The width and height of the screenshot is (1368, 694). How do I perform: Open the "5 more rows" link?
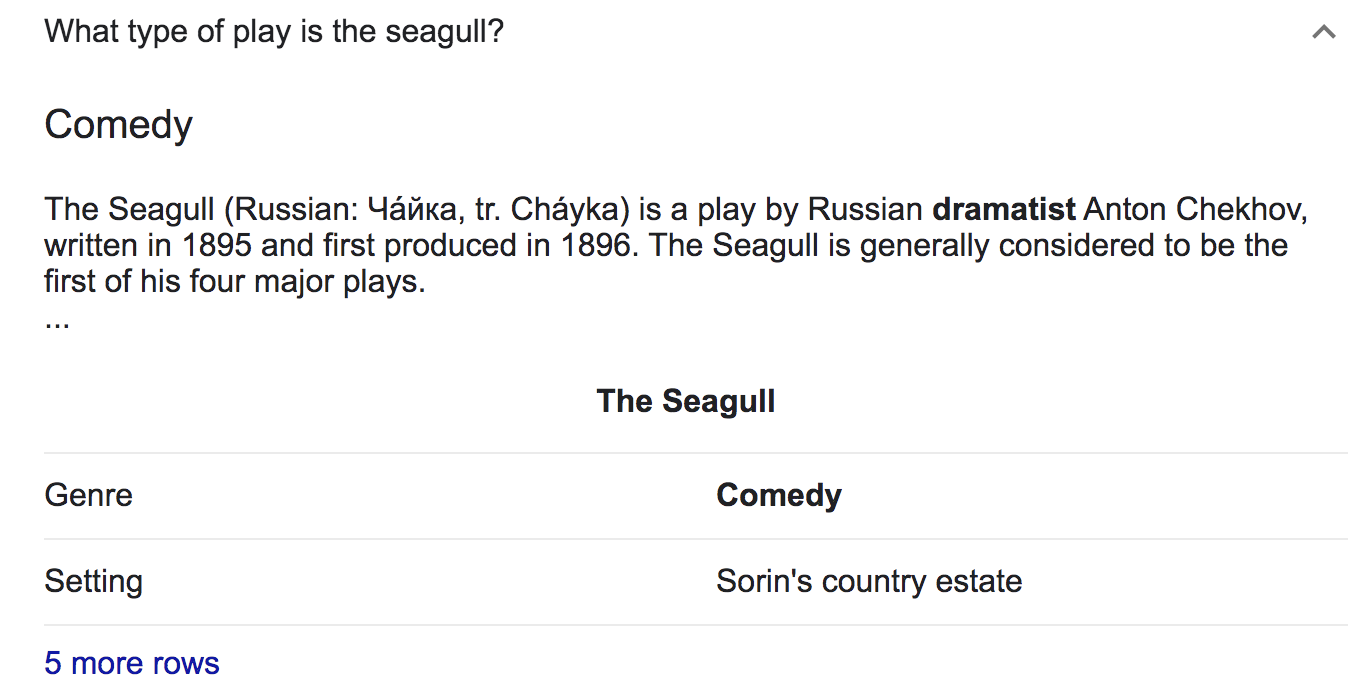(x=132, y=663)
